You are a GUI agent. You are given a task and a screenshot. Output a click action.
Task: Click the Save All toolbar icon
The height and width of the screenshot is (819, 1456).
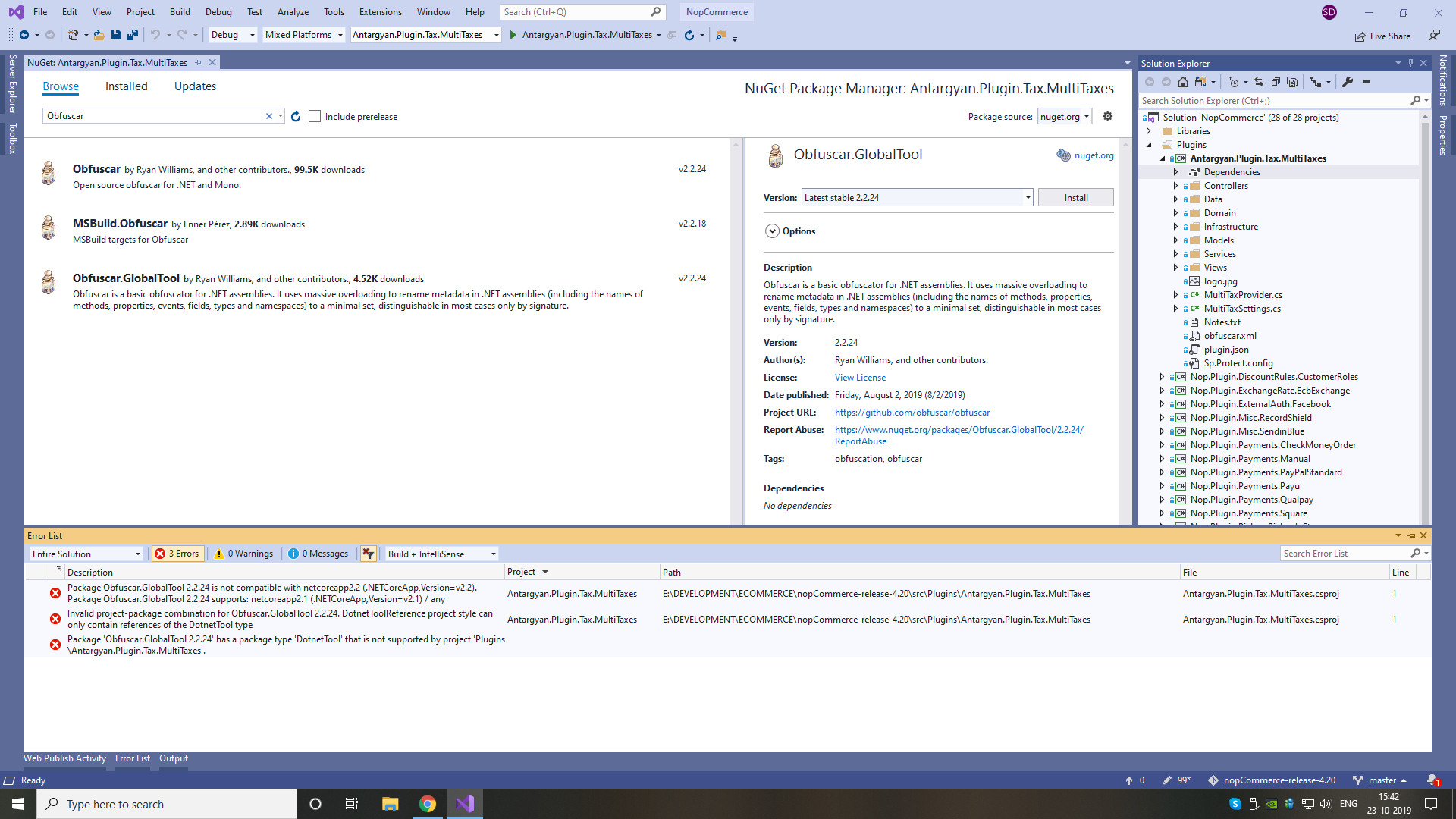click(133, 35)
